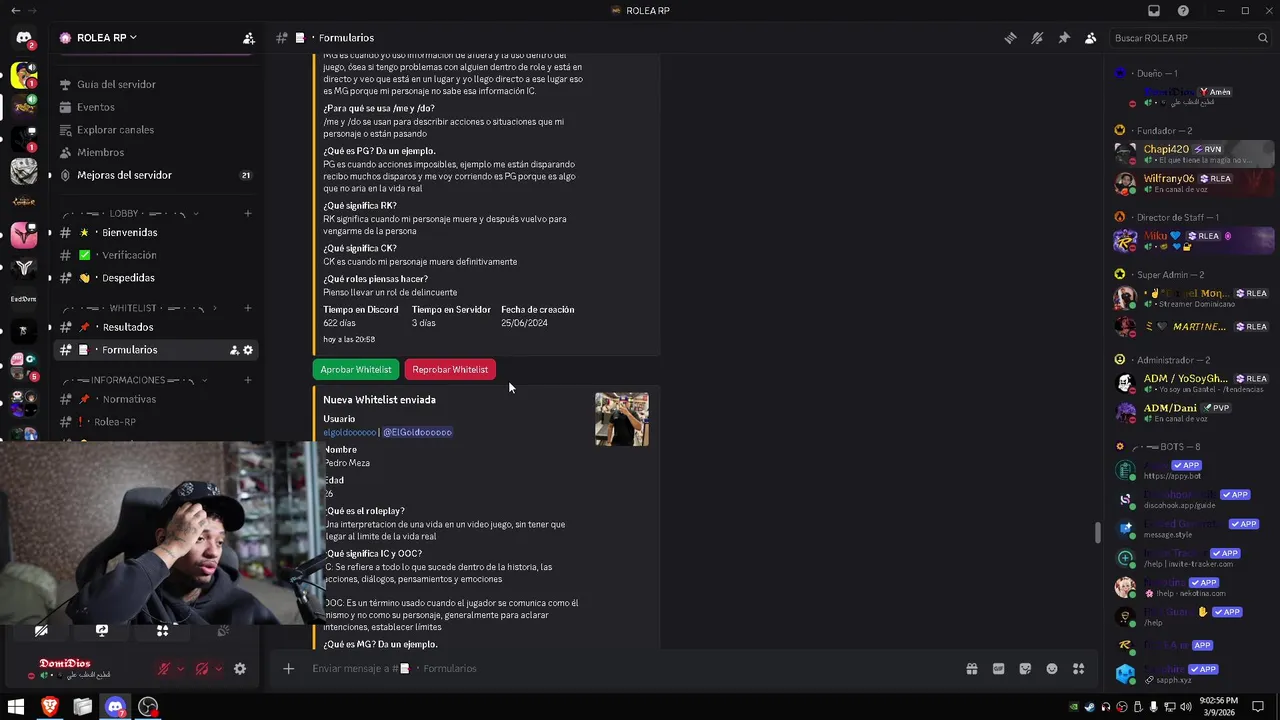Click the @ElGoldoooooo mention link

(418, 432)
